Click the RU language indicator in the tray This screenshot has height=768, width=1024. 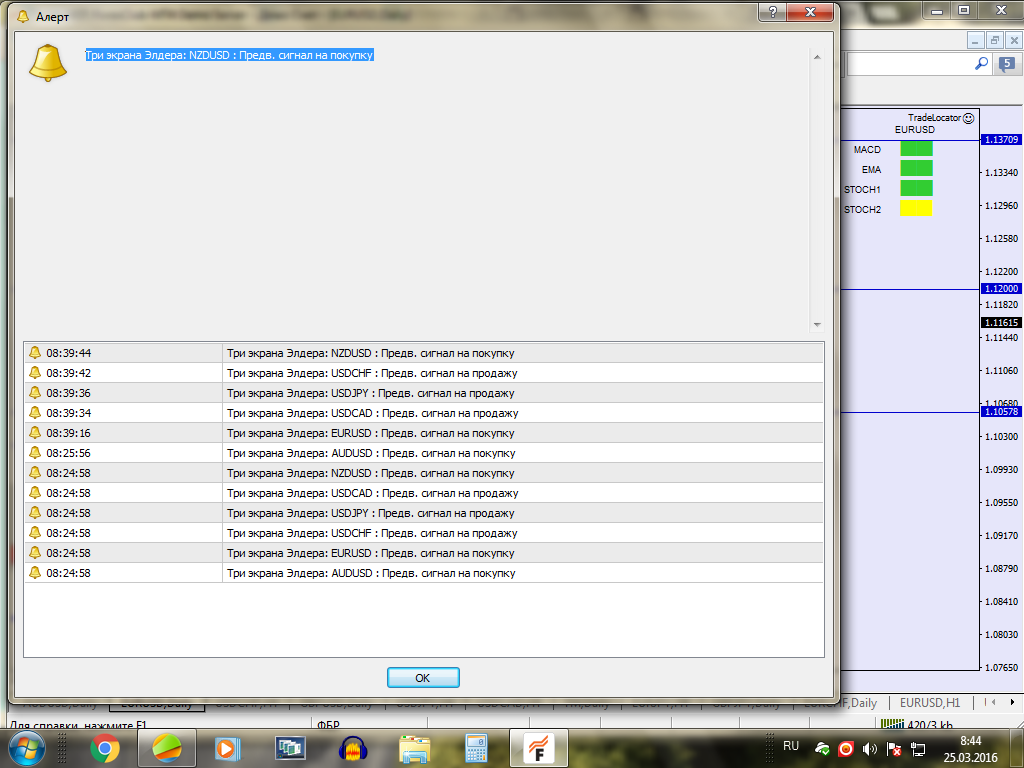click(791, 746)
